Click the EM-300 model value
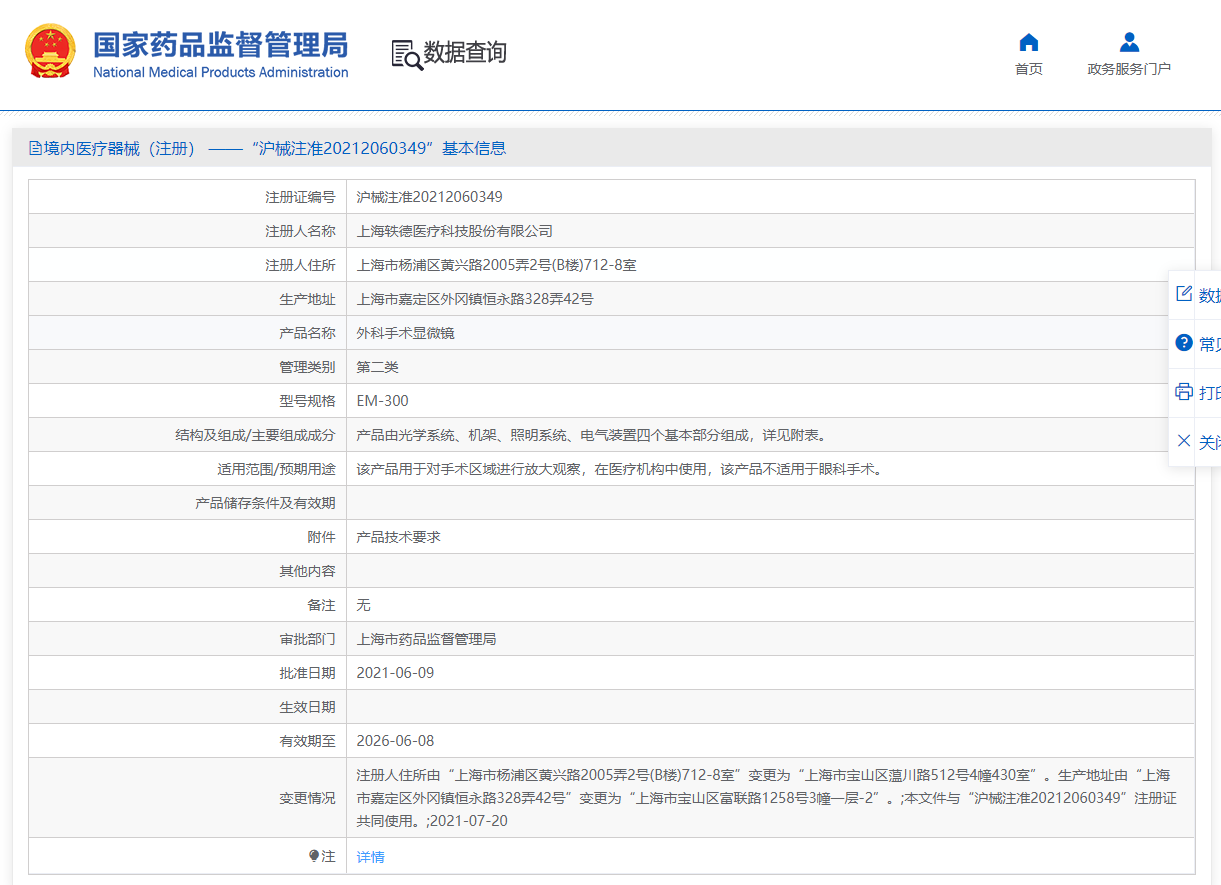The width and height of the screenshot is (1221, 885). pyautogui.click(x=383, y=401)
